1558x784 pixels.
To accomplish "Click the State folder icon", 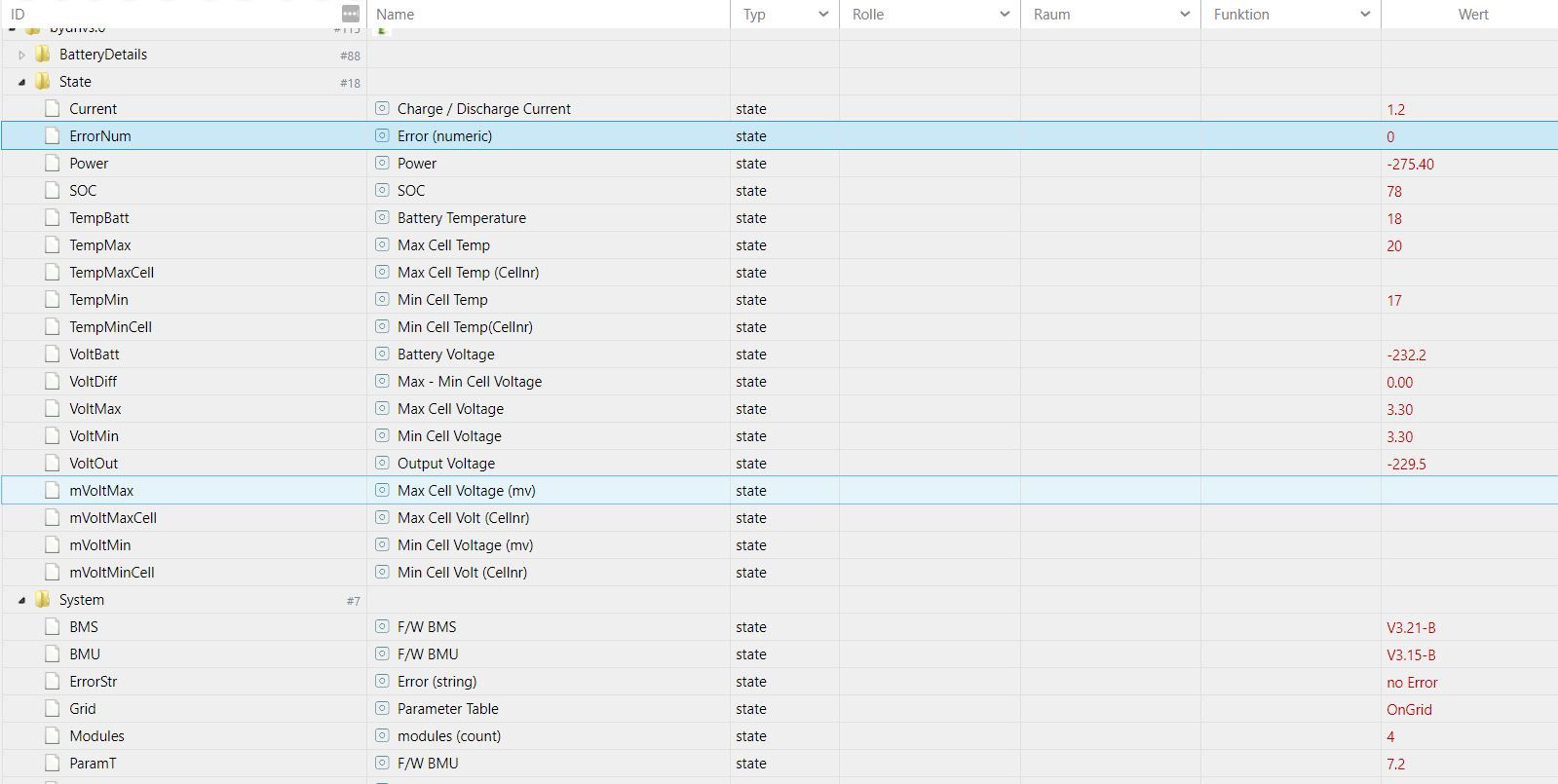I will point(42,82).
